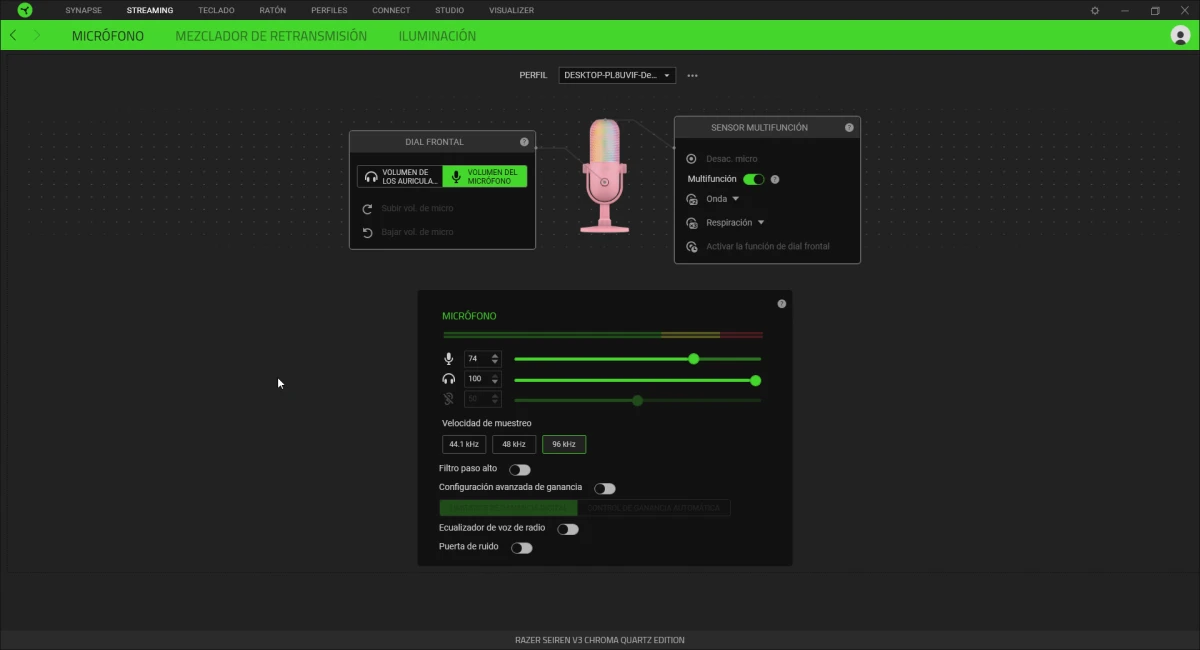The image size is (1200, 650).
Task: Open your Razer account profile icon
Action: pos(1179,35)
